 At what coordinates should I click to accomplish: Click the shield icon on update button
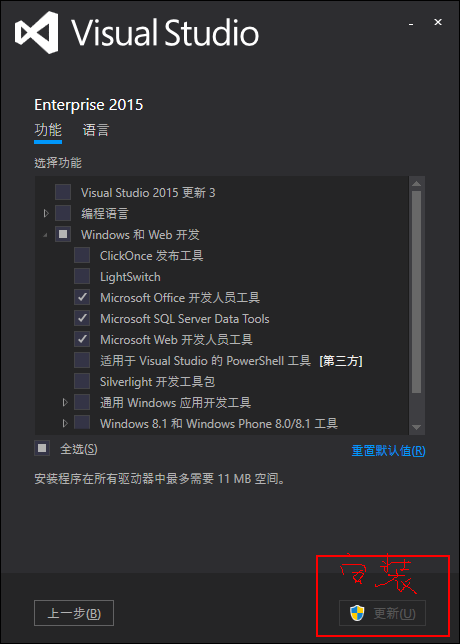pyautogui.click(x=357, y=613)
